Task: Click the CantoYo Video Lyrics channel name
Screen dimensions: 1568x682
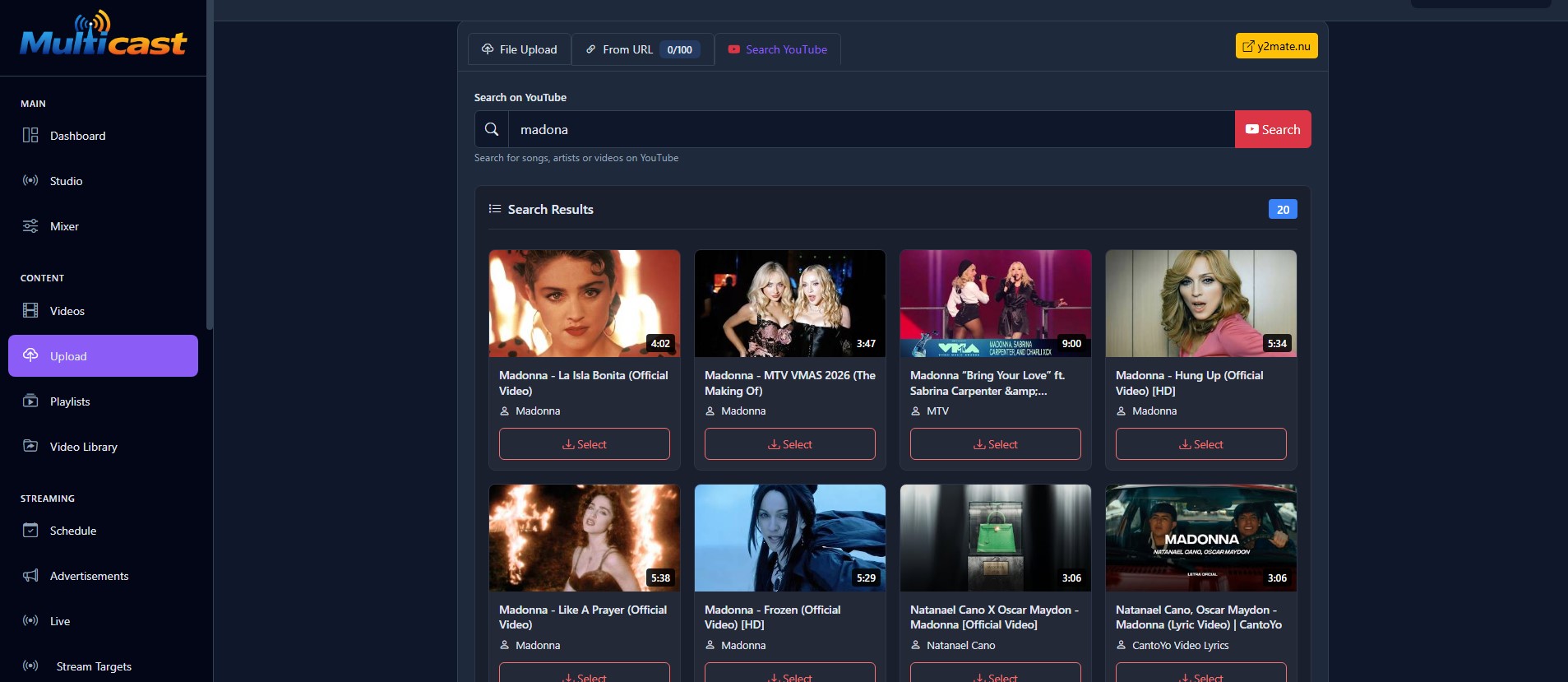Action: 1180,645
